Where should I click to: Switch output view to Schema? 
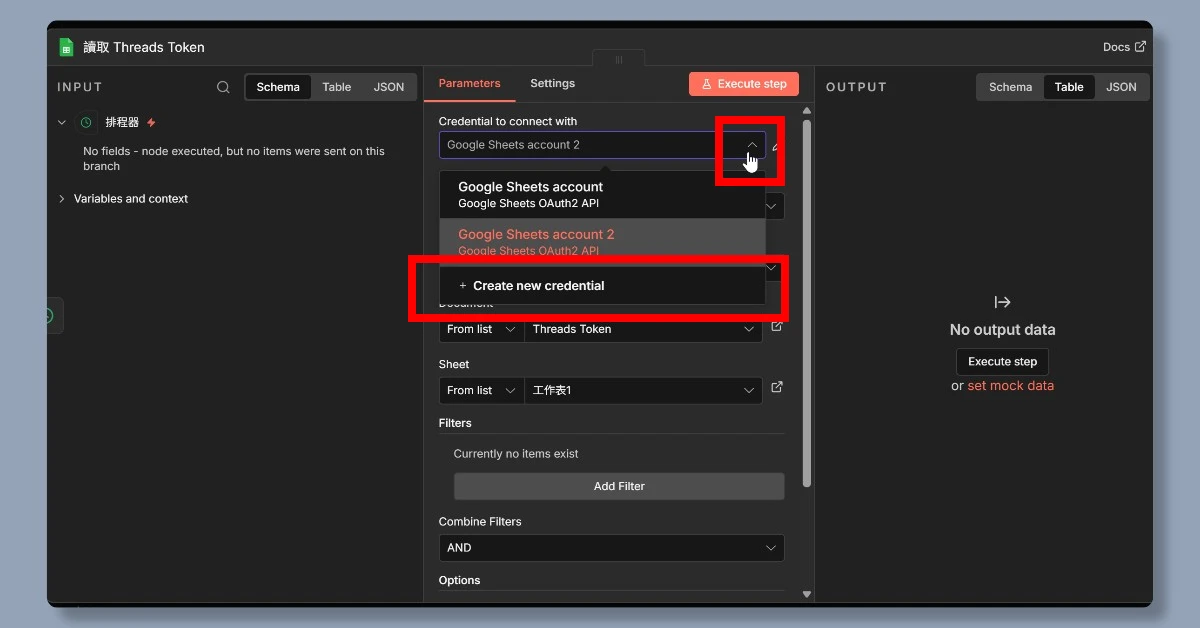(1010, 87)
